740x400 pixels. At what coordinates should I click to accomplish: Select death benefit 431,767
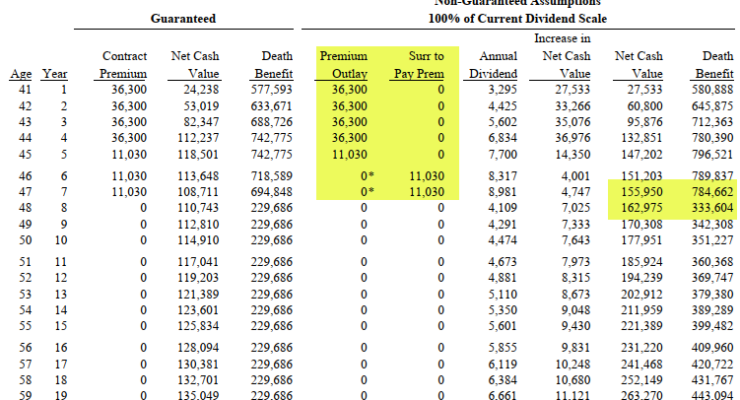click(x=713, y=380)
